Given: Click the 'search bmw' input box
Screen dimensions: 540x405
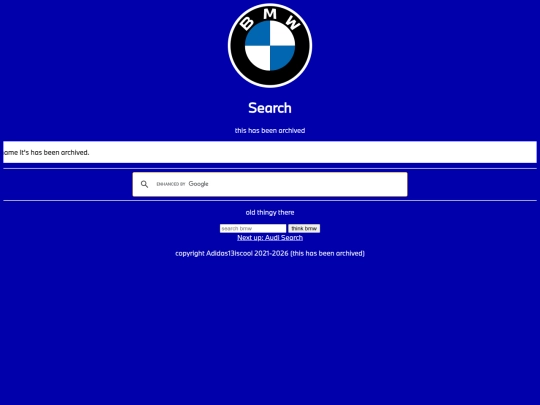Looking at the screenshot, I should 253,228.
